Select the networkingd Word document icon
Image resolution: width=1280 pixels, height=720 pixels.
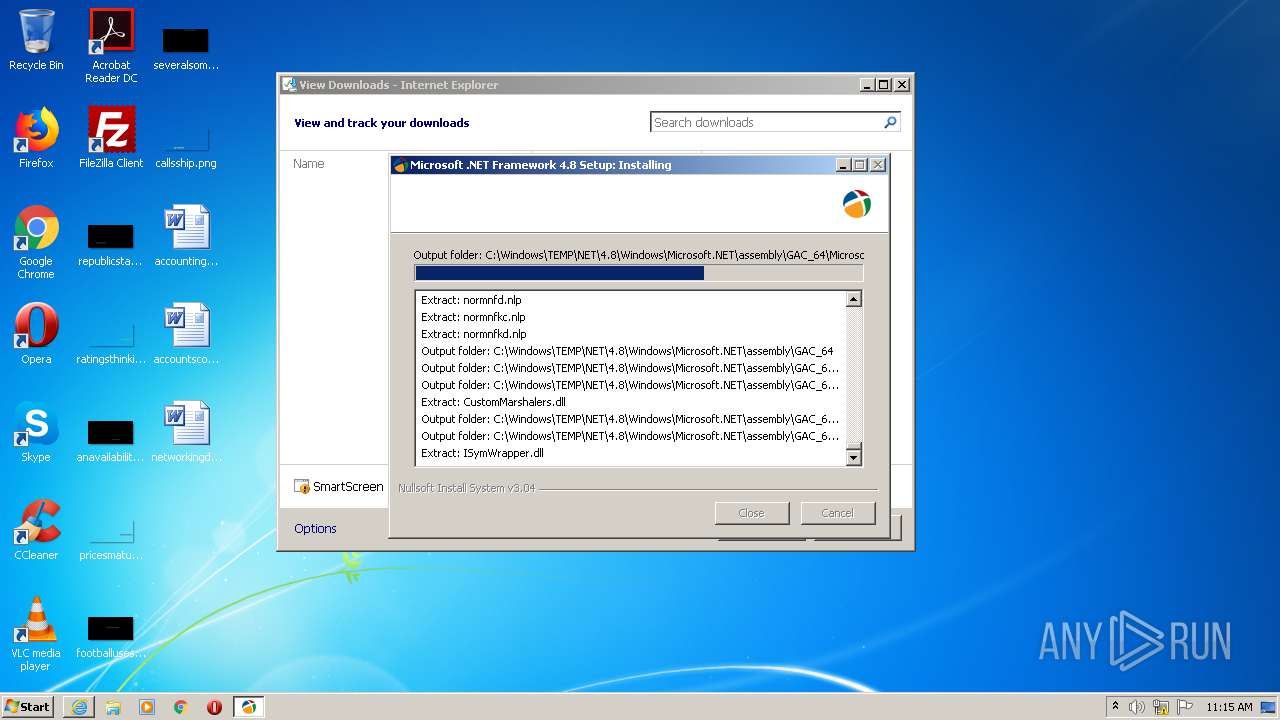coord(186,432)
